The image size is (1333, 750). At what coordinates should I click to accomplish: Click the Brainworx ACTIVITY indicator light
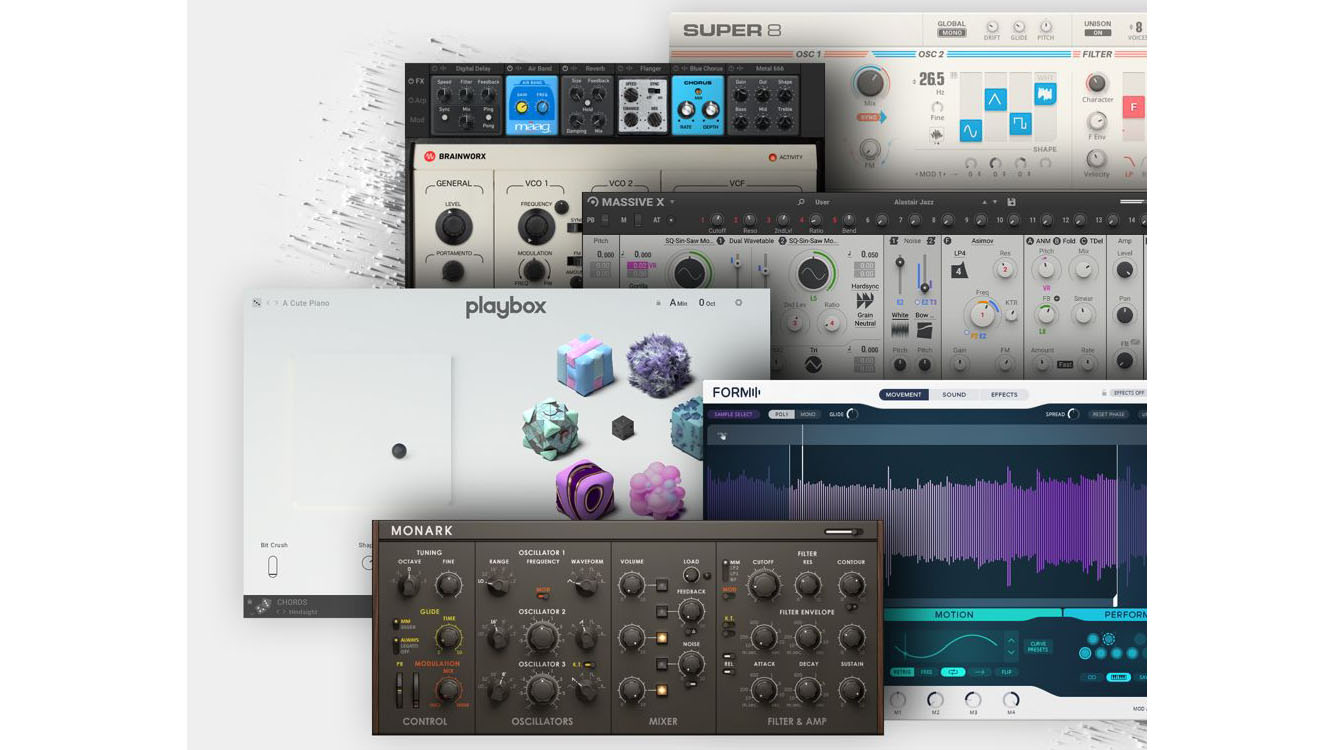(772, 157)
